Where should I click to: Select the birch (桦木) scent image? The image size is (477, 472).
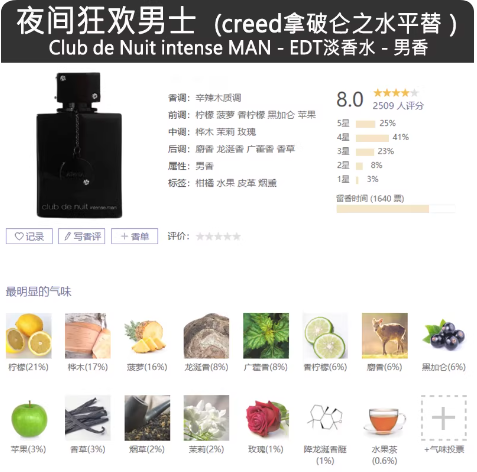point(88,335)
